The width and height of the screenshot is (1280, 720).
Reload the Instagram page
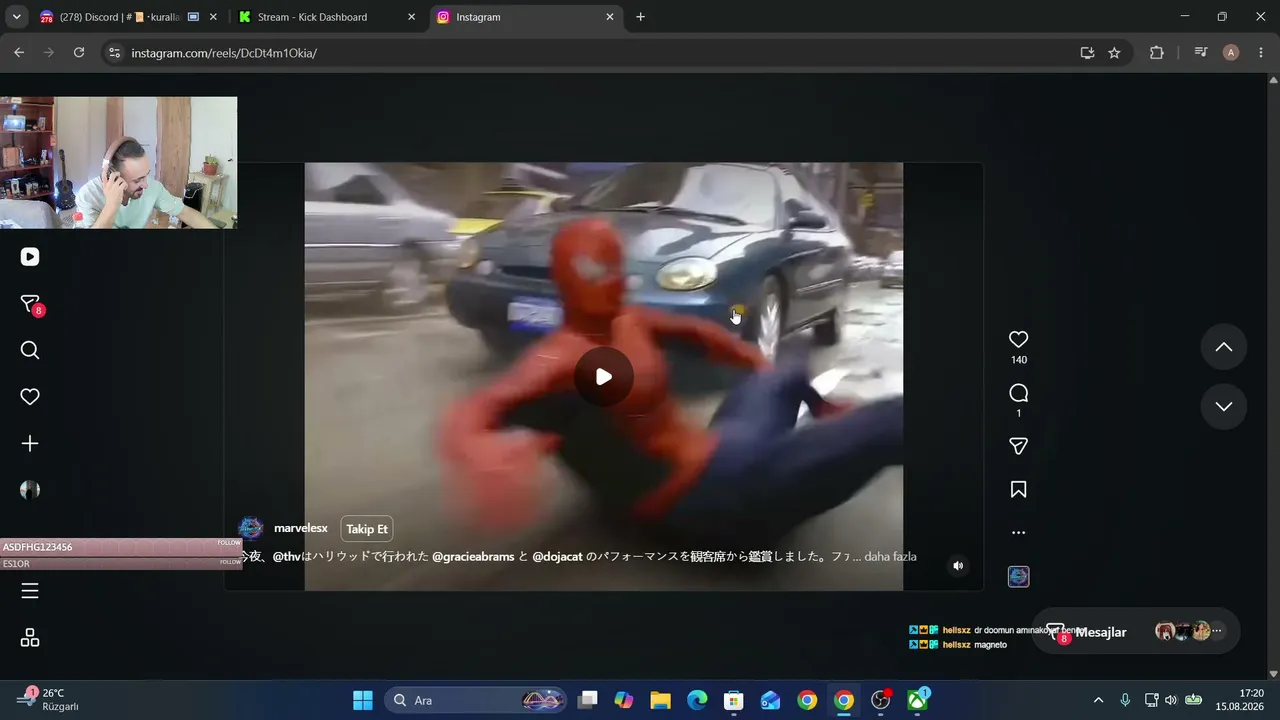[79, 53]
